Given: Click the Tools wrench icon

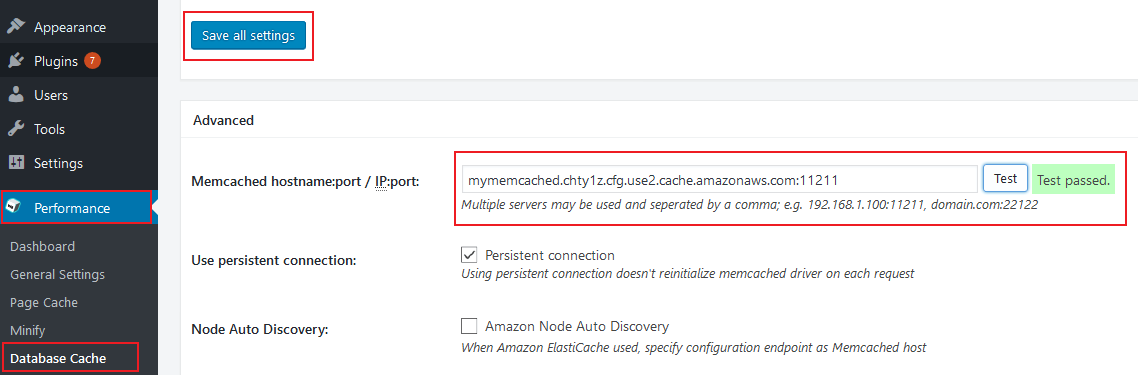Looking at the screenshot, I should [16, 129].
